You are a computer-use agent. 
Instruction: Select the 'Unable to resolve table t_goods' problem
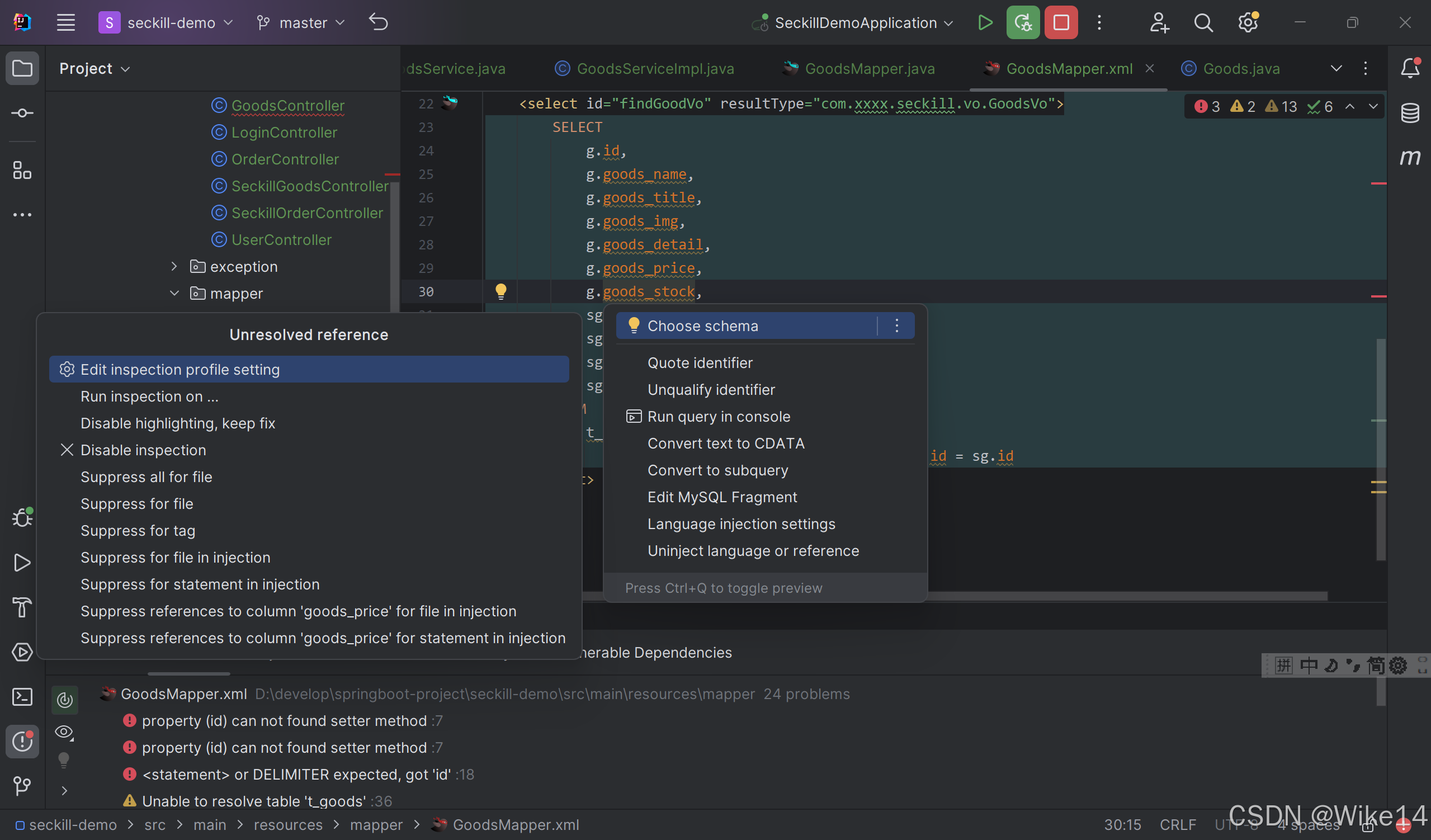[267, 801]
